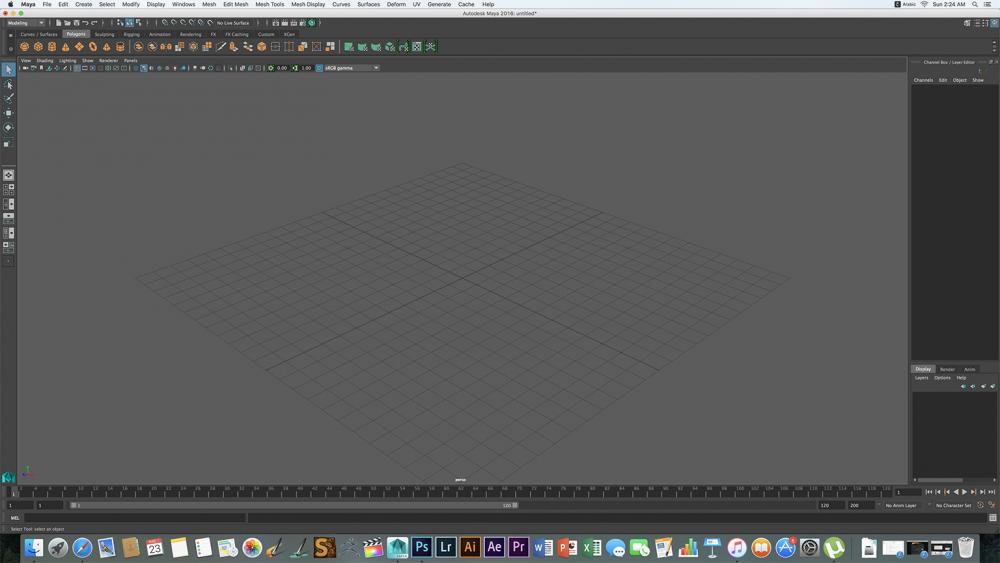Click the current frame field beside timeline

click(x=908, y=492)
